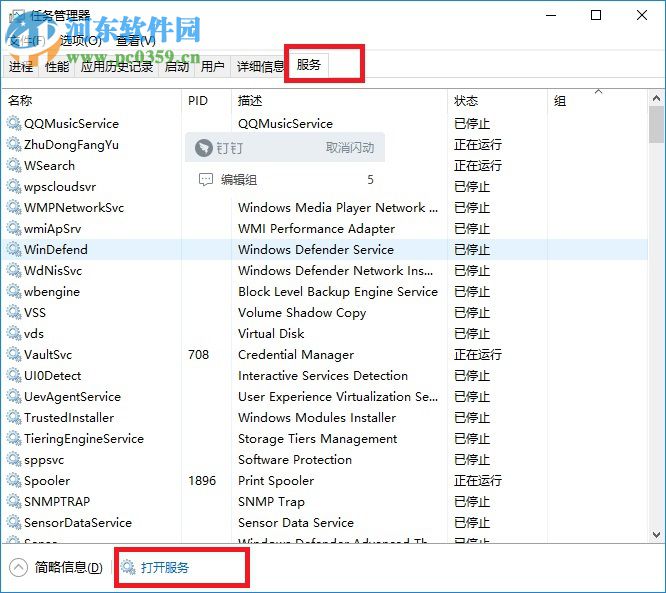Click the gear icon beside SNMPTRAP

click(14, 502)
